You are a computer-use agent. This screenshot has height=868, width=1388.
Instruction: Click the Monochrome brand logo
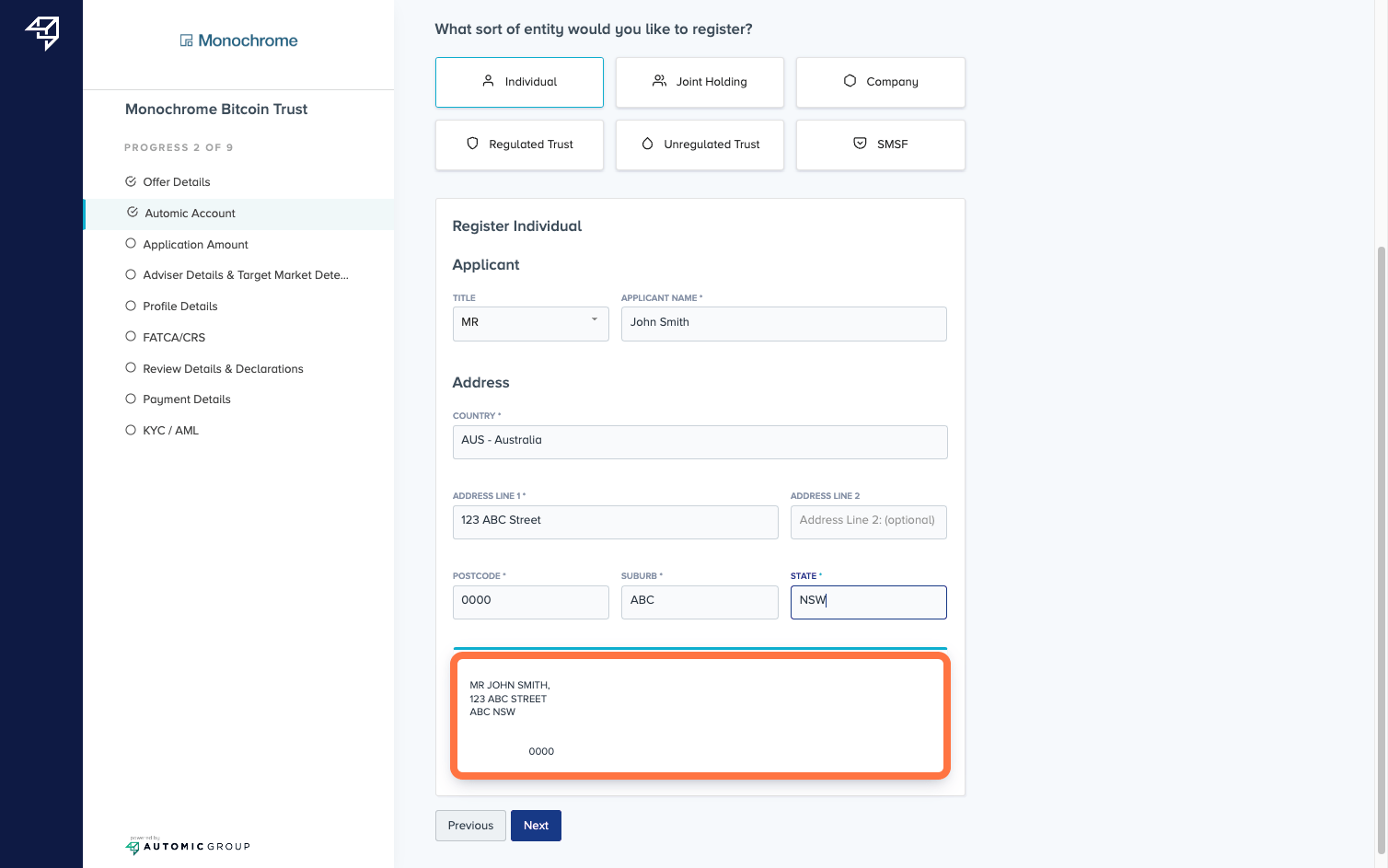point(238,41)
